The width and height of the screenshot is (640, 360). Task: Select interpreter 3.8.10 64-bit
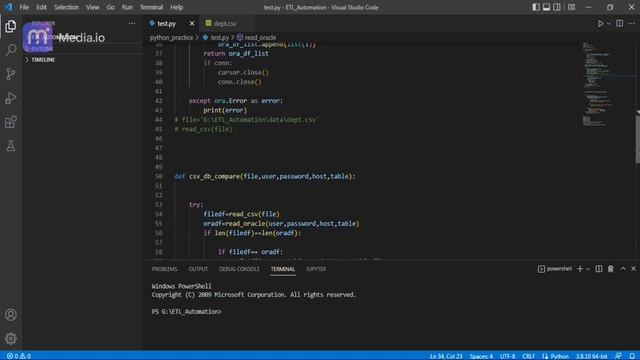click(591, 356)
